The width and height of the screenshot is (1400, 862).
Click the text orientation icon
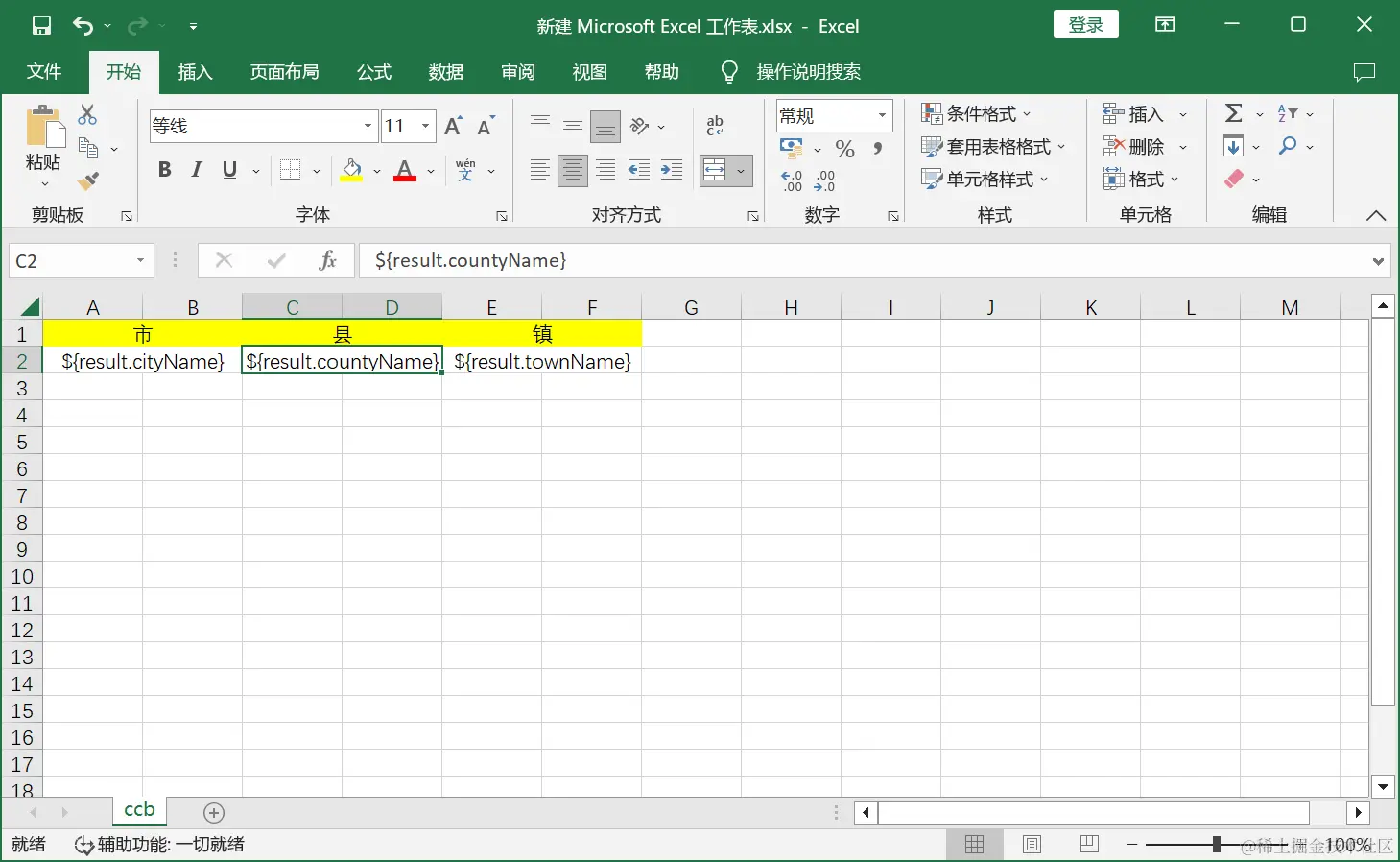(x=640, y=126)
